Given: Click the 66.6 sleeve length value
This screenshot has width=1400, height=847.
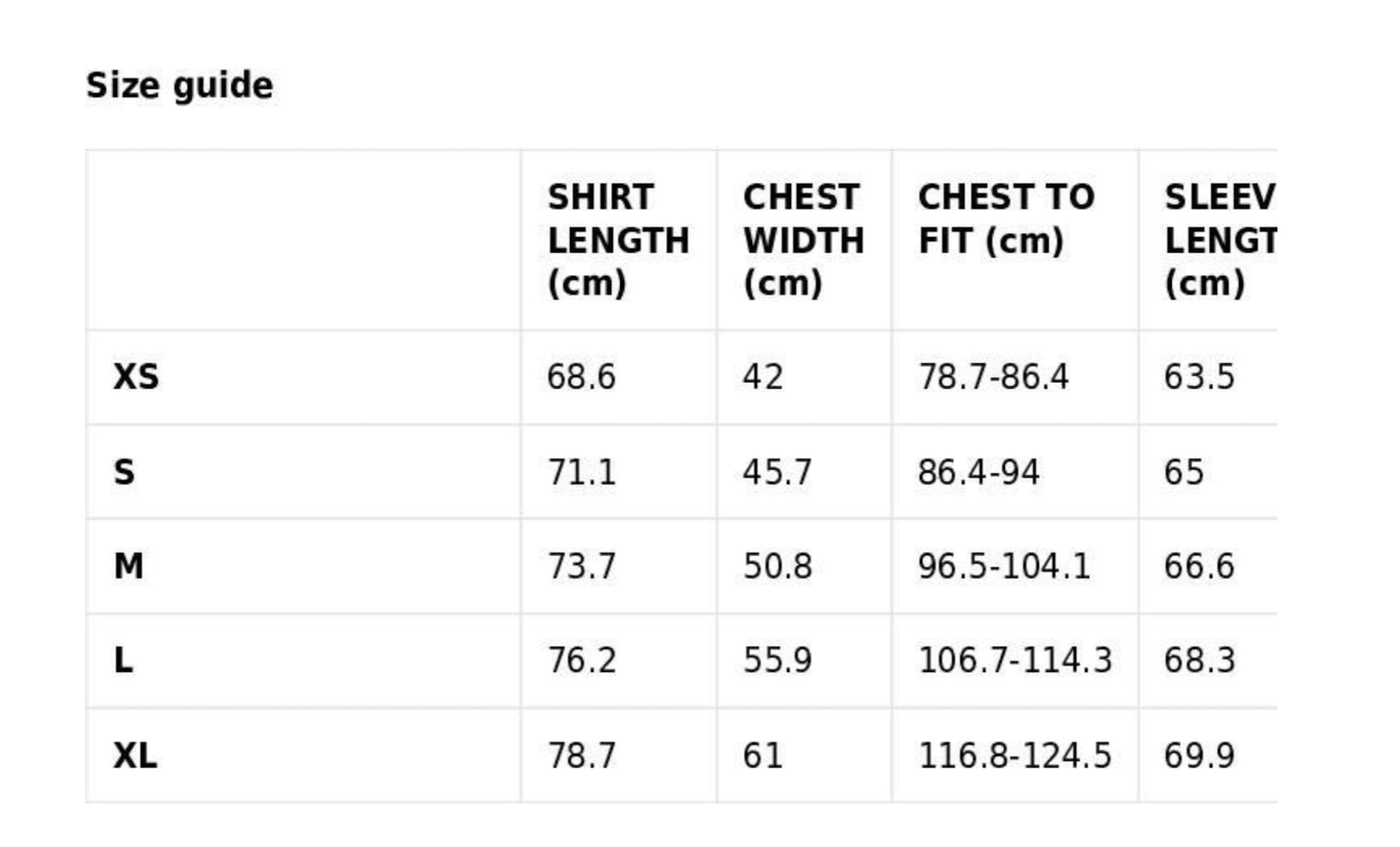Looking at the screenshot, I should 1200,566.
